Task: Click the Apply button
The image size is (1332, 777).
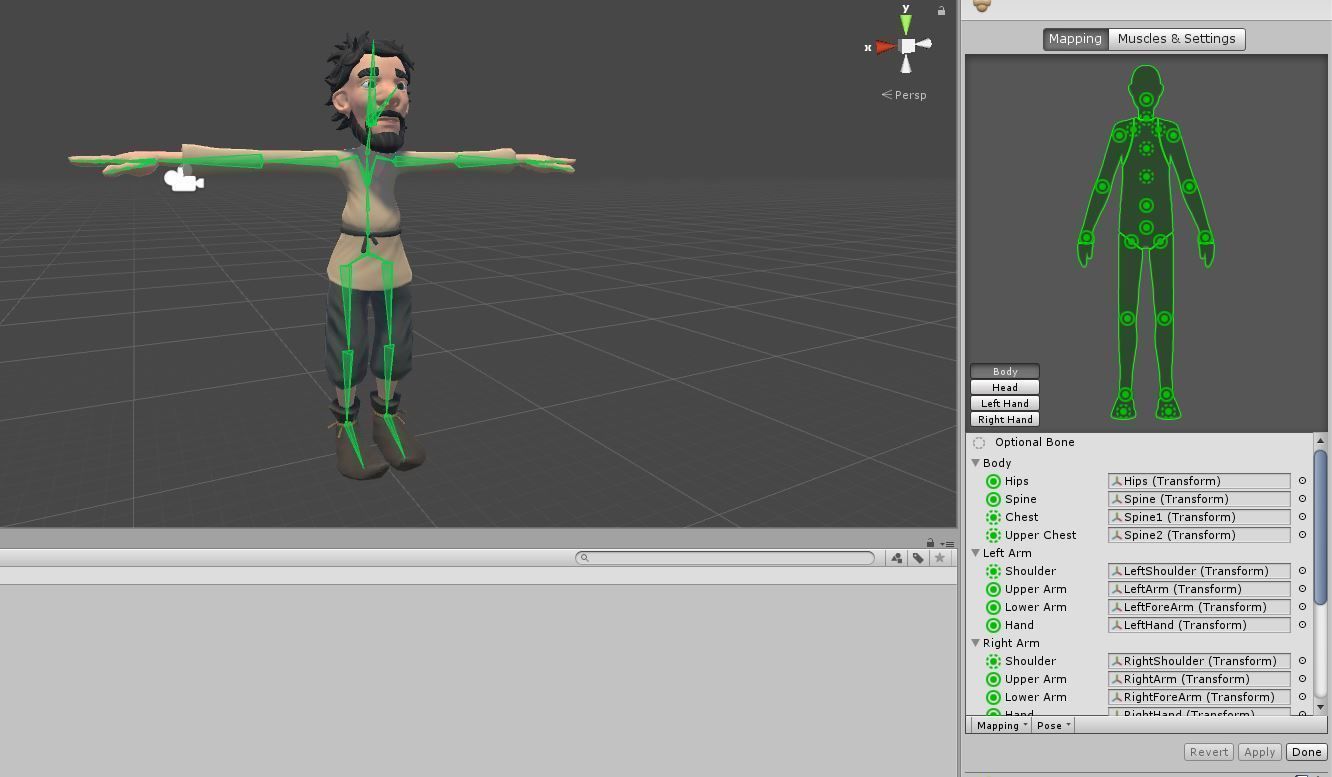Action: point(1259,752)
